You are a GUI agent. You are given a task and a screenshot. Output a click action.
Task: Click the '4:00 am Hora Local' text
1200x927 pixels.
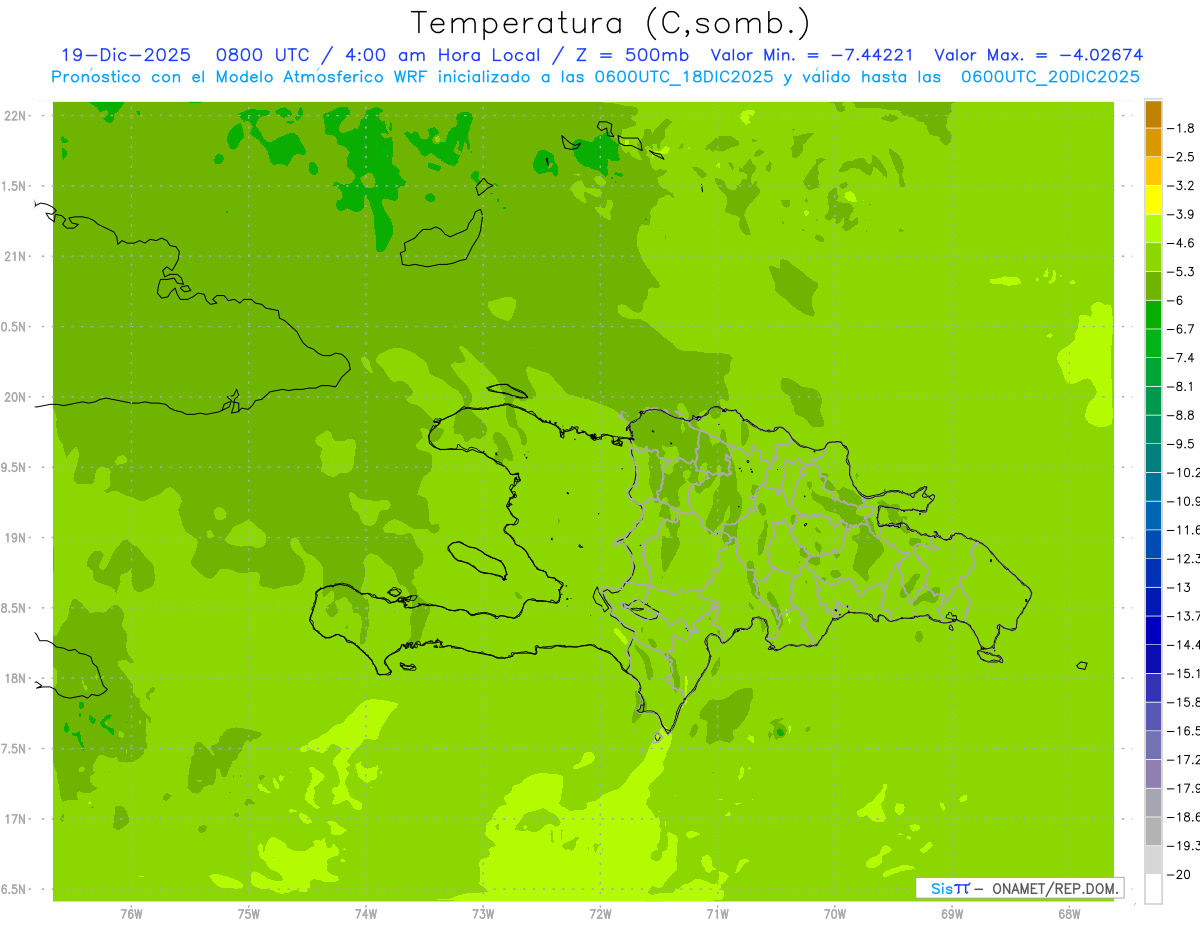445,55
